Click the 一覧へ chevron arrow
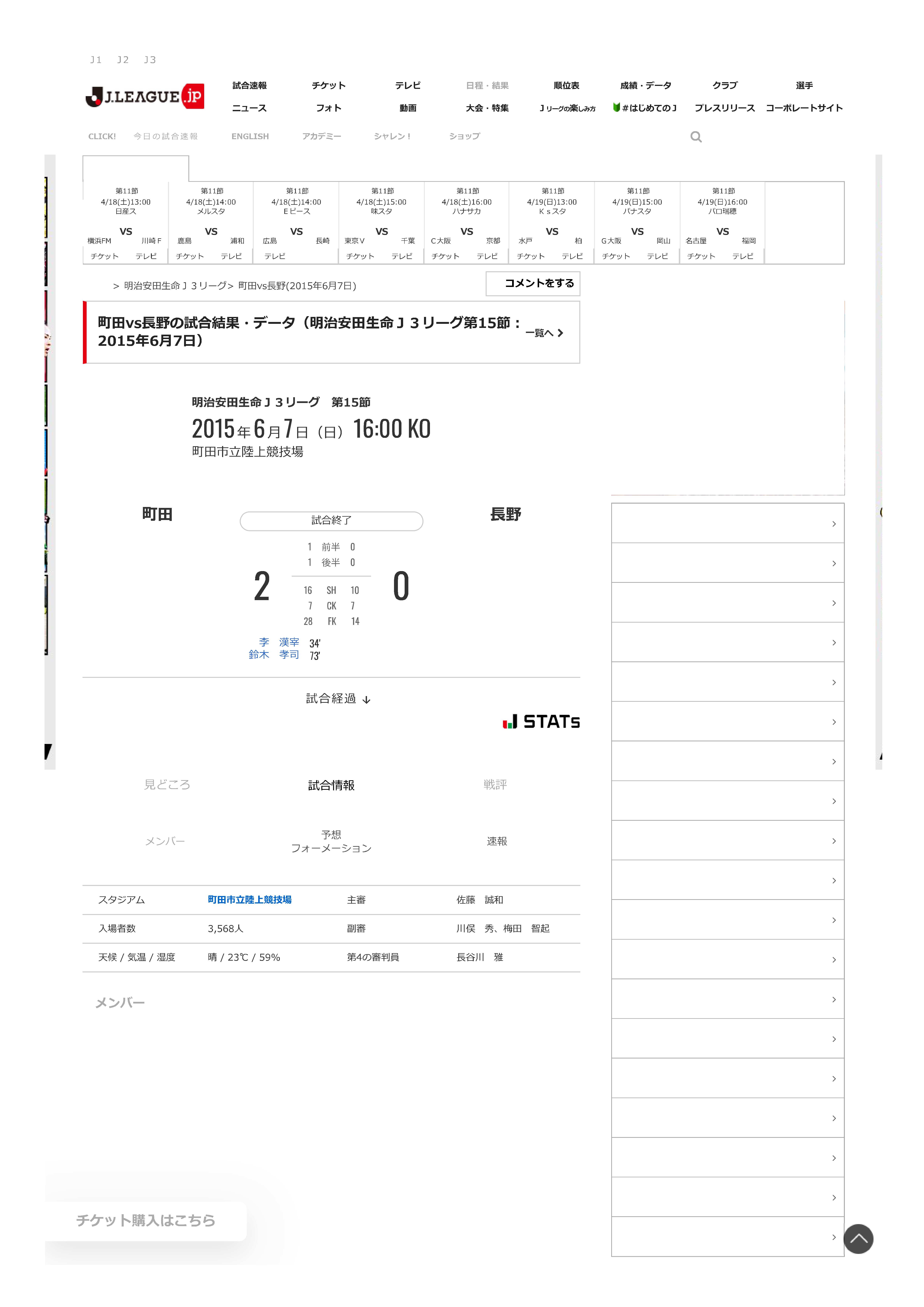 [x=560, y=333]
